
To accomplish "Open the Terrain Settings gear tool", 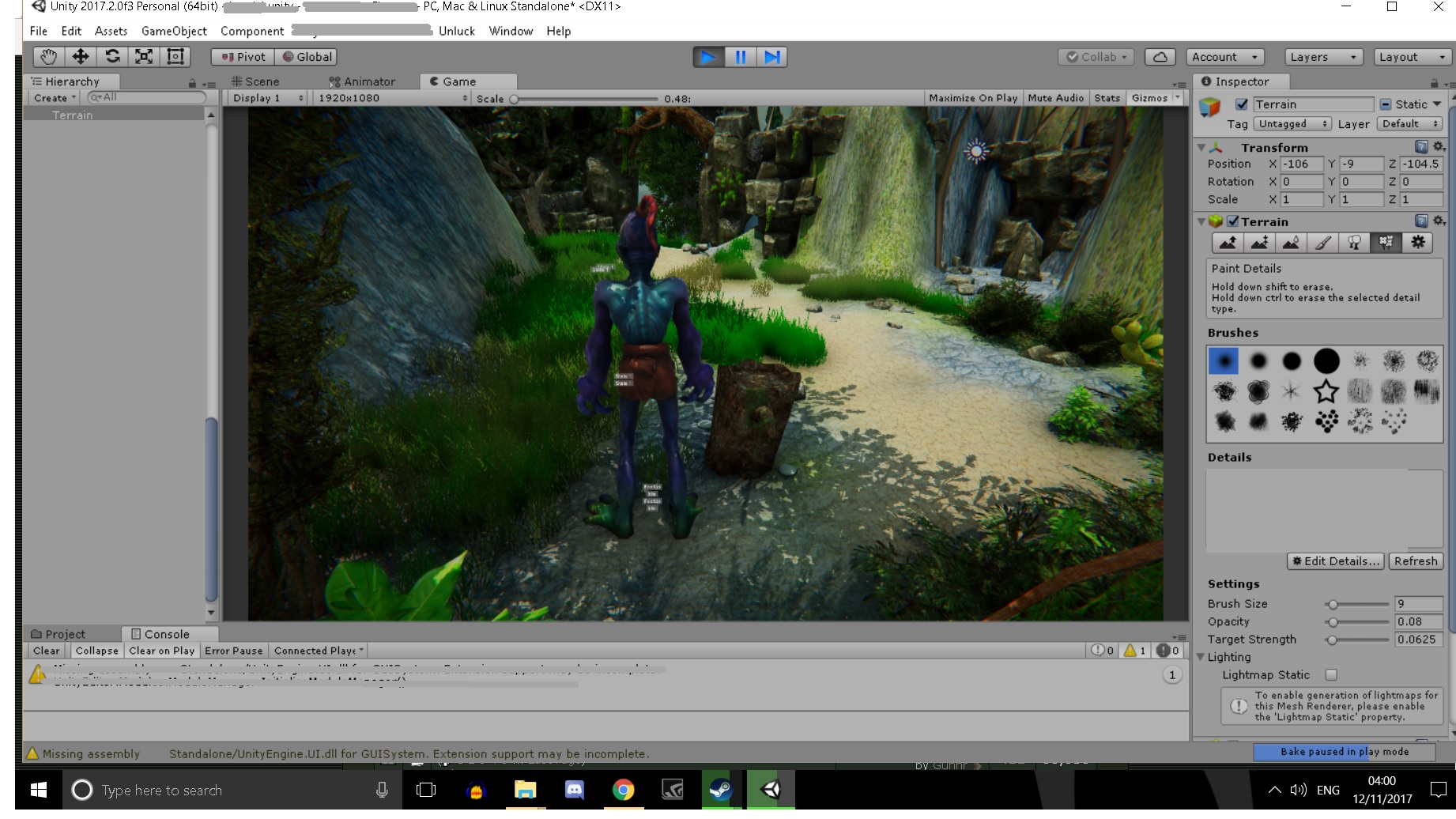I will tap(1418, 243).
